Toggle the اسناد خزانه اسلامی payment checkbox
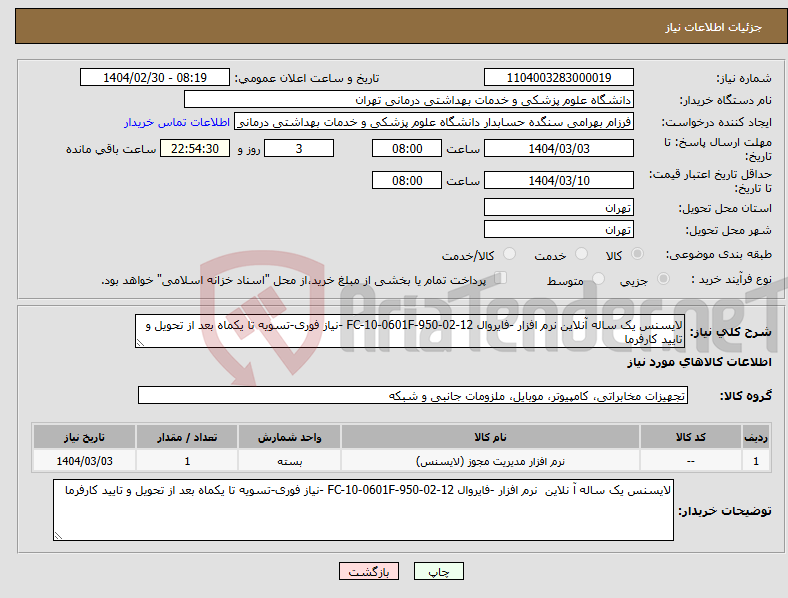788x598 pixels. point(501,278)
